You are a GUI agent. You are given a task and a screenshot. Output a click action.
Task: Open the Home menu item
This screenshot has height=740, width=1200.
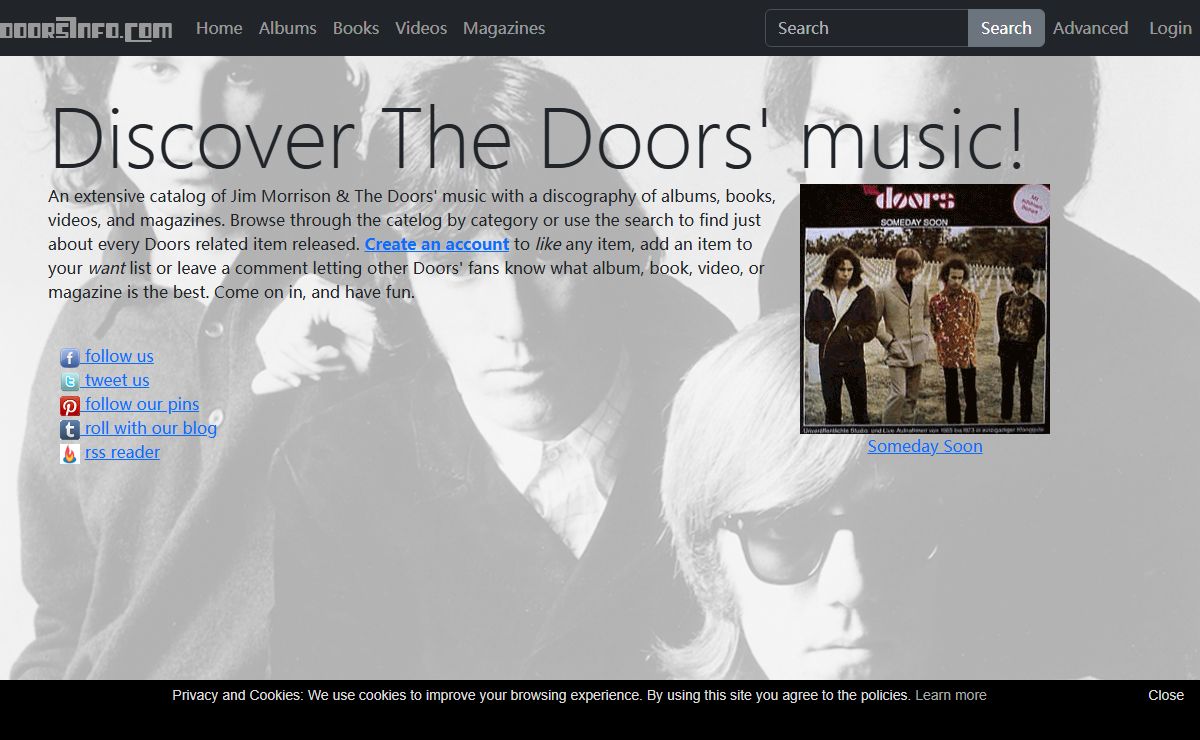219,28
